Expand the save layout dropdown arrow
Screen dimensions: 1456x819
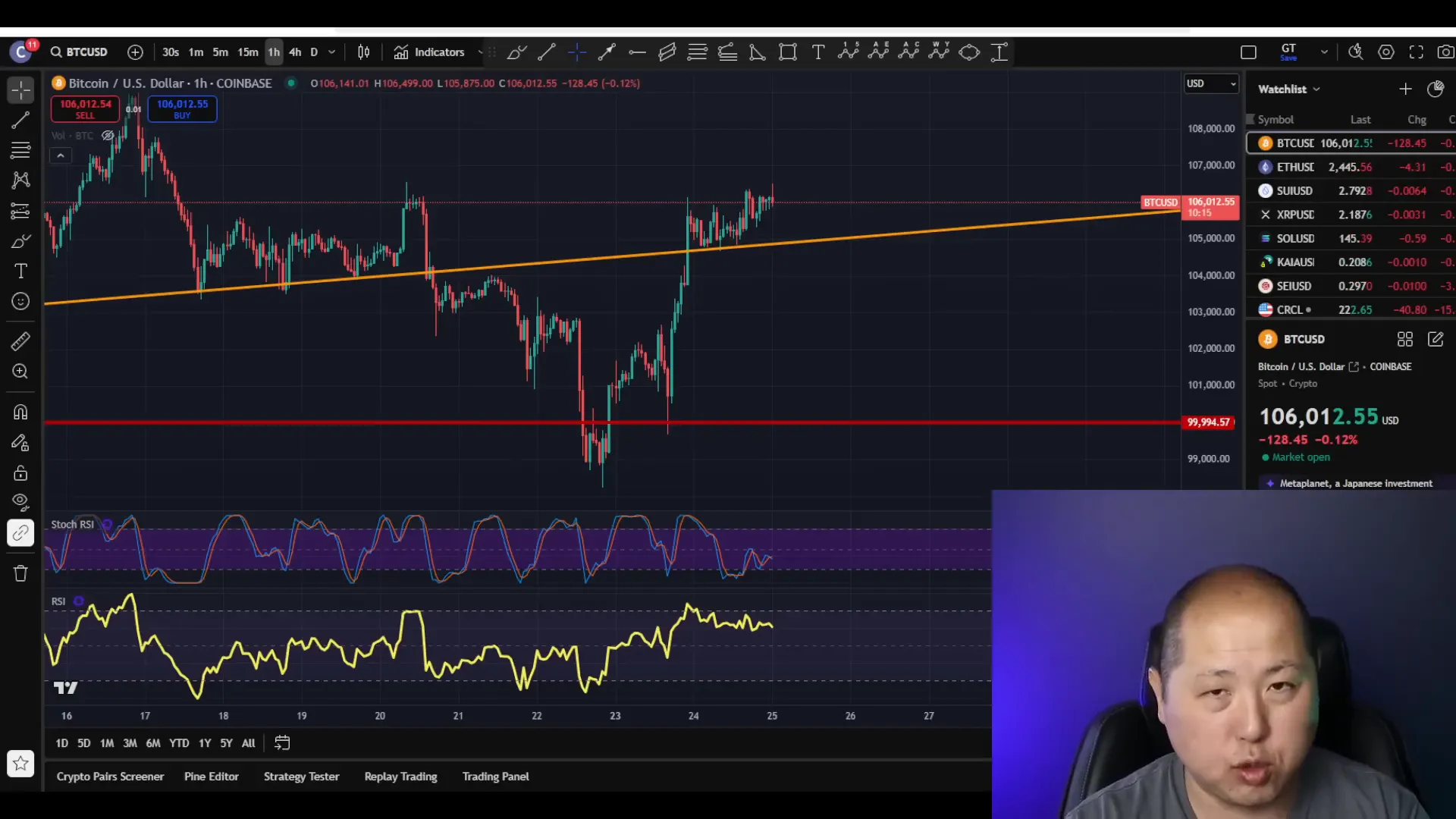1324,52
